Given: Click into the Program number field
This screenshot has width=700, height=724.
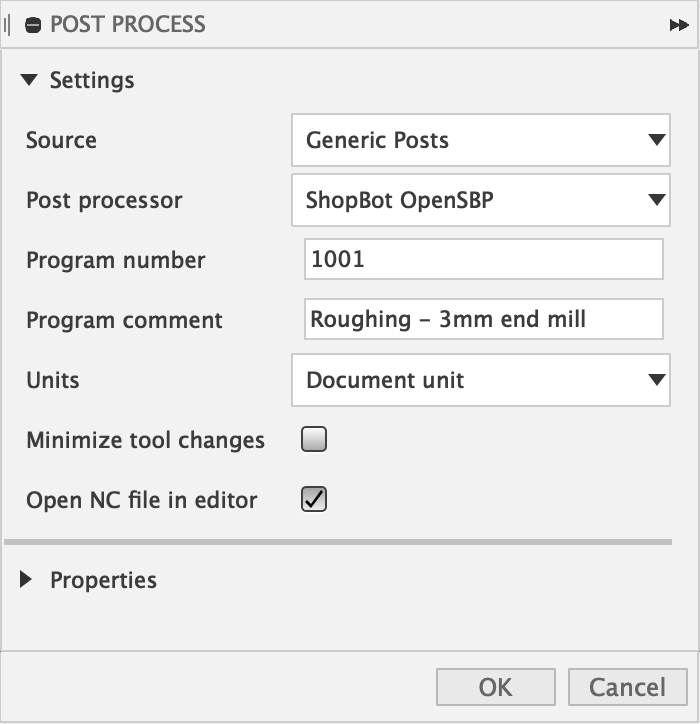Looking at the screenshot, I should click(484, 259).
